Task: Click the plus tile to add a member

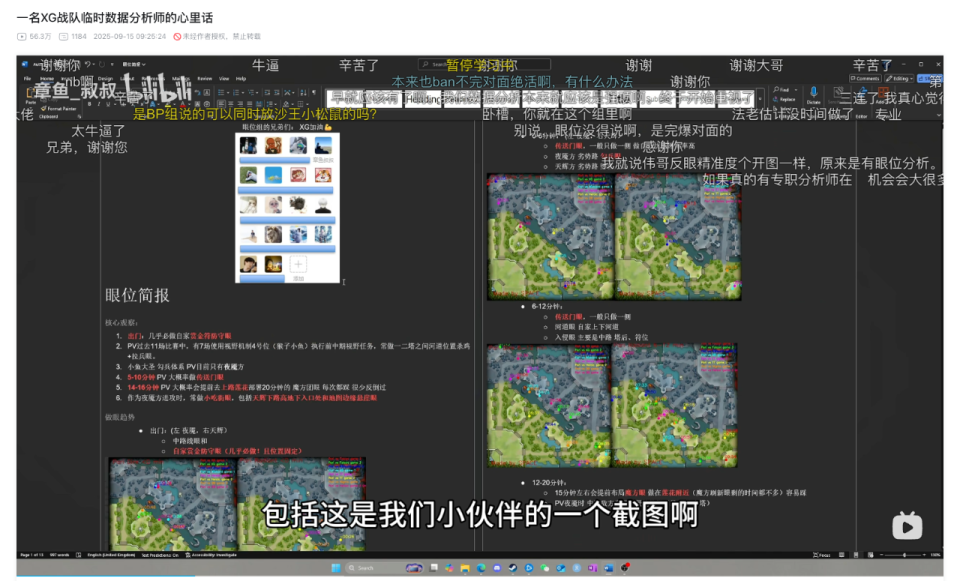Action: point(297,264)
